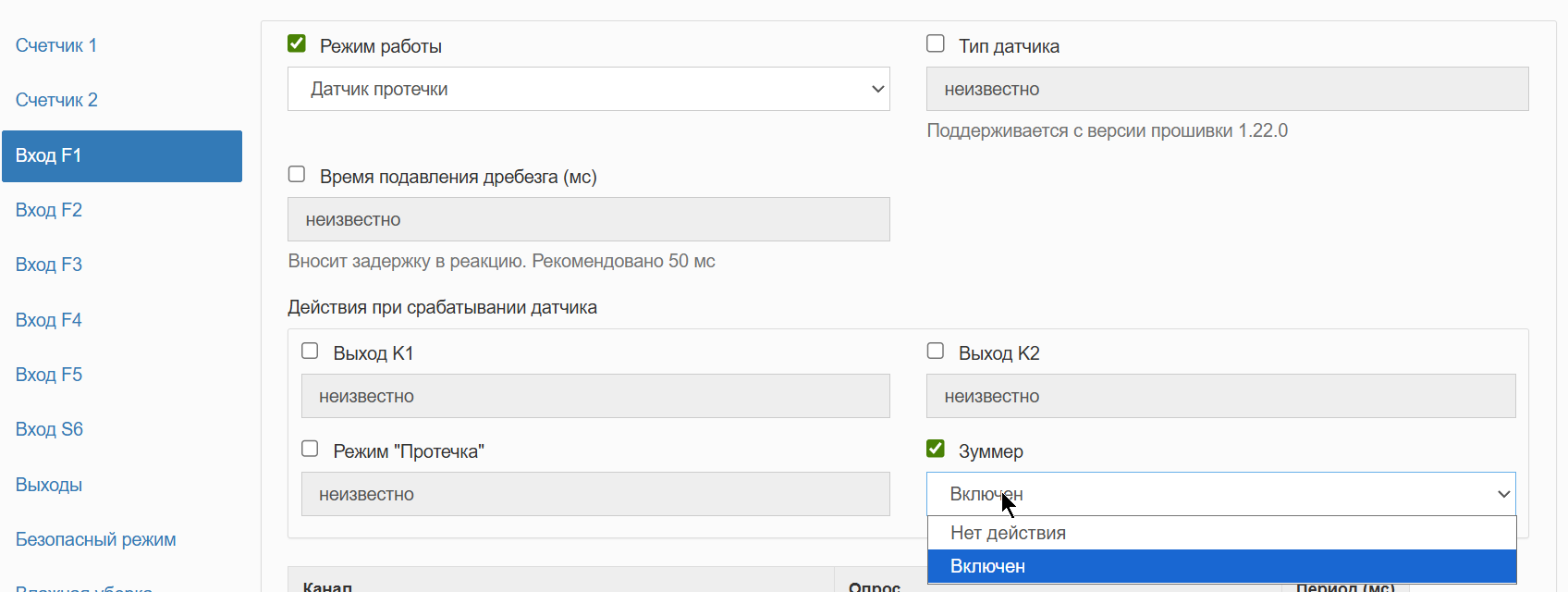Open the Счетчик 2 settings page
The width and height of the screenshot is (1568, 592).
56,100
